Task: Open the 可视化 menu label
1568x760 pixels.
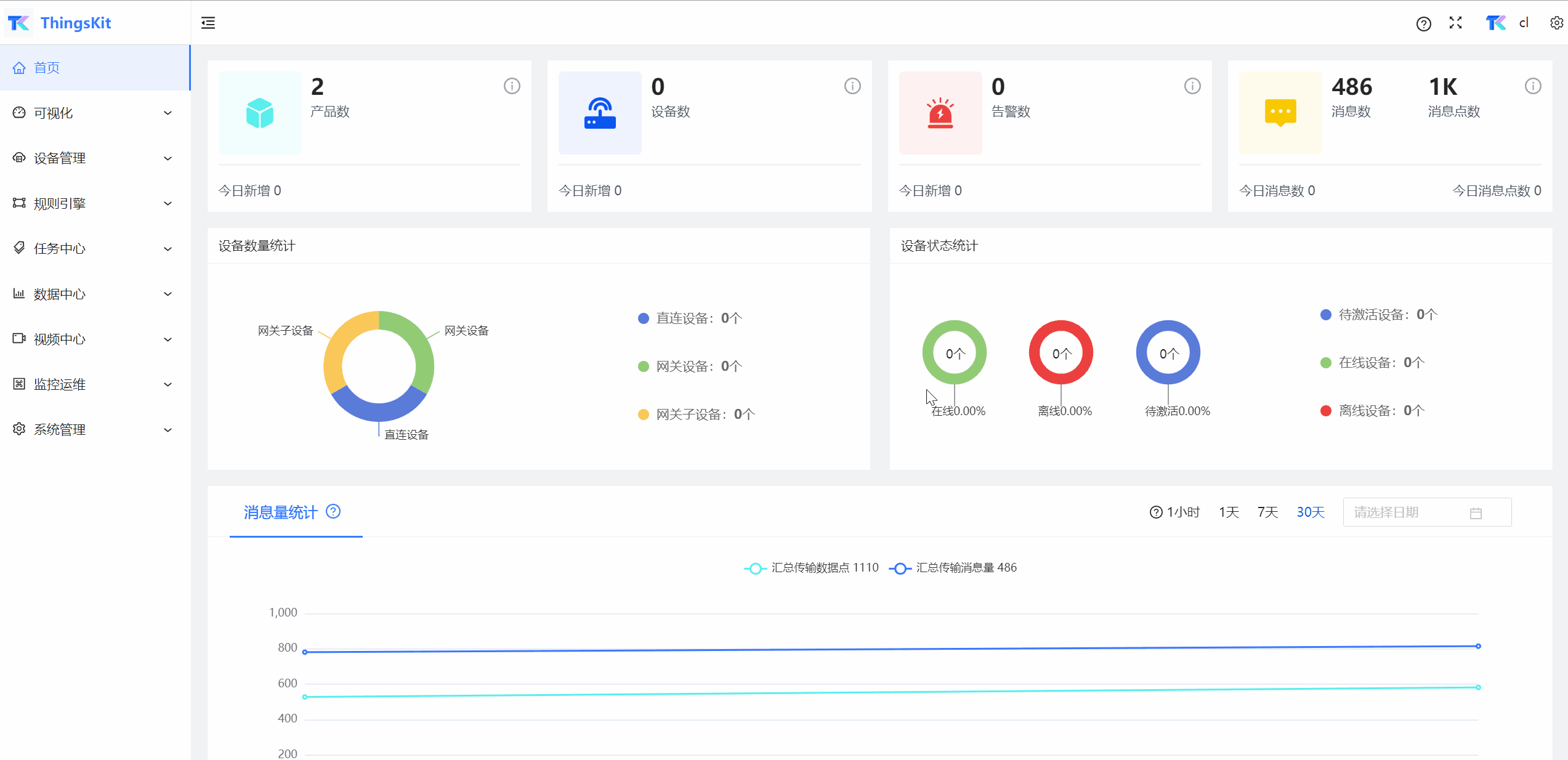Action: [x=54, y=113]
